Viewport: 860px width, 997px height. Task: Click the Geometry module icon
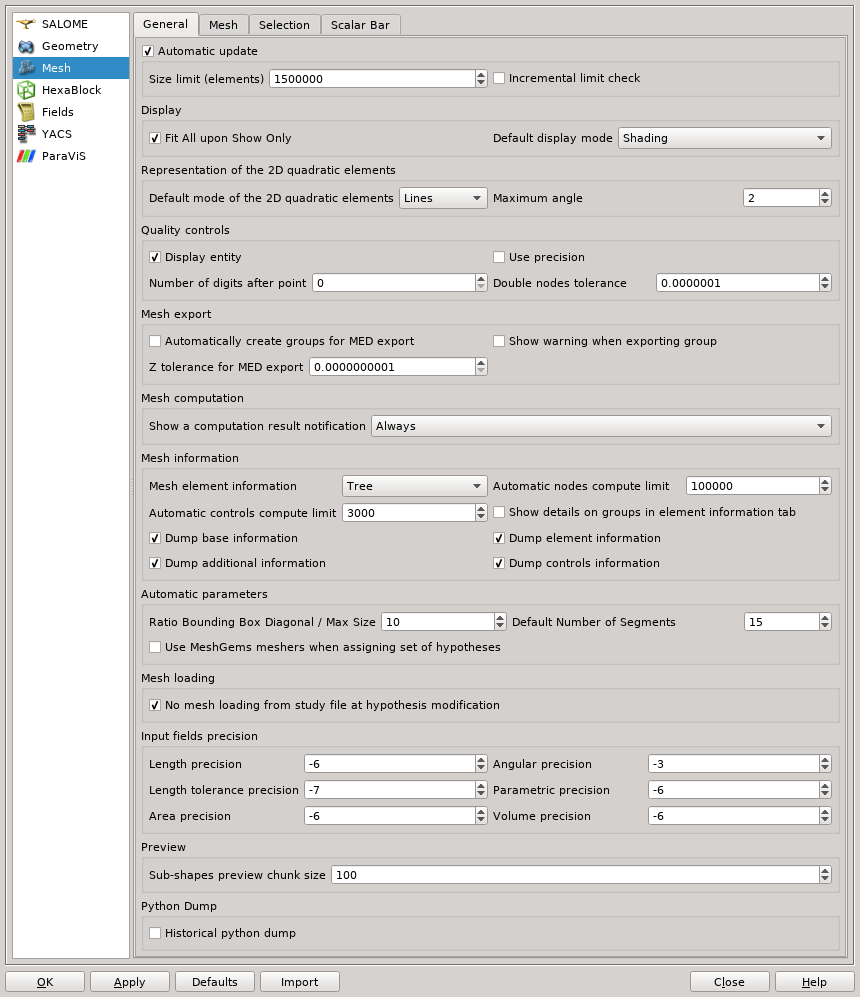(x=26, y=46)
